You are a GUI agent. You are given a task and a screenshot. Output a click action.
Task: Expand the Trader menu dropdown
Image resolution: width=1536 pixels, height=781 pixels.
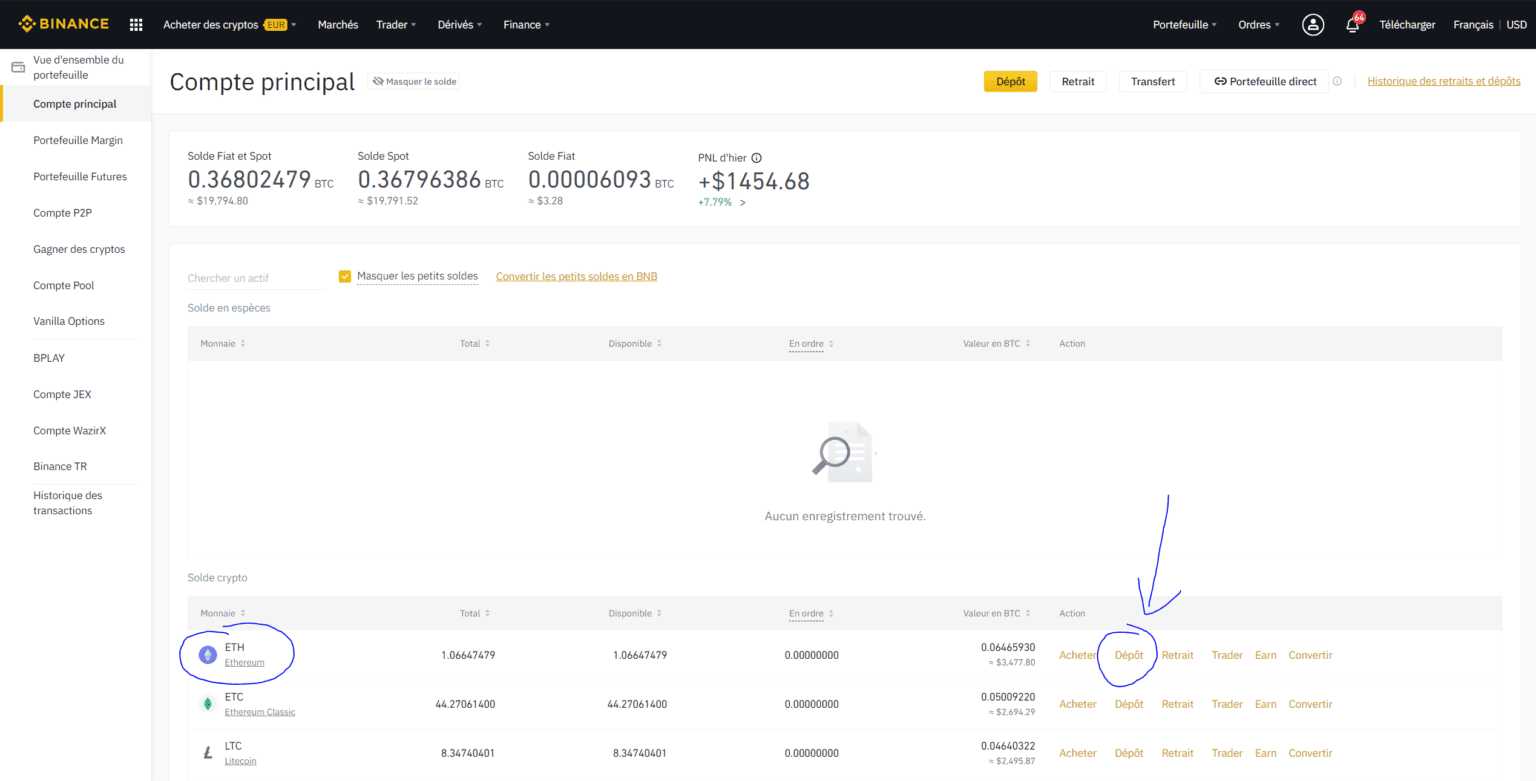click(396, 24)
